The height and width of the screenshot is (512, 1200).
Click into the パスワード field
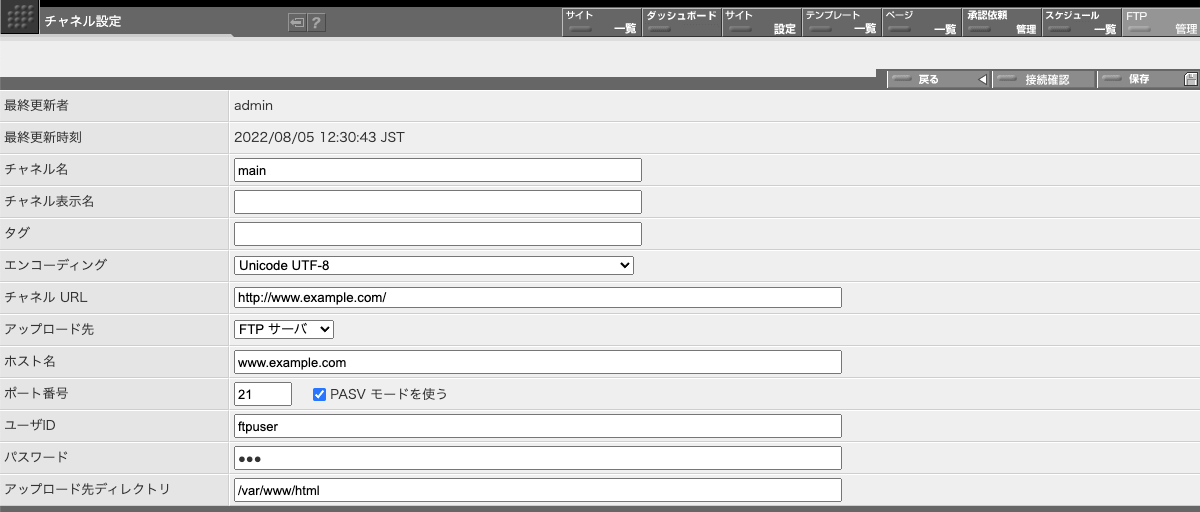(x=537, y=458)
